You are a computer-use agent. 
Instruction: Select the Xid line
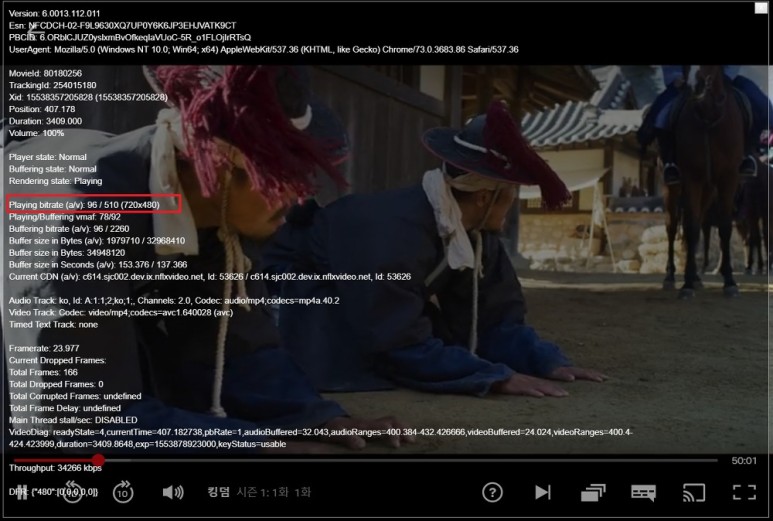pos(88,97)
